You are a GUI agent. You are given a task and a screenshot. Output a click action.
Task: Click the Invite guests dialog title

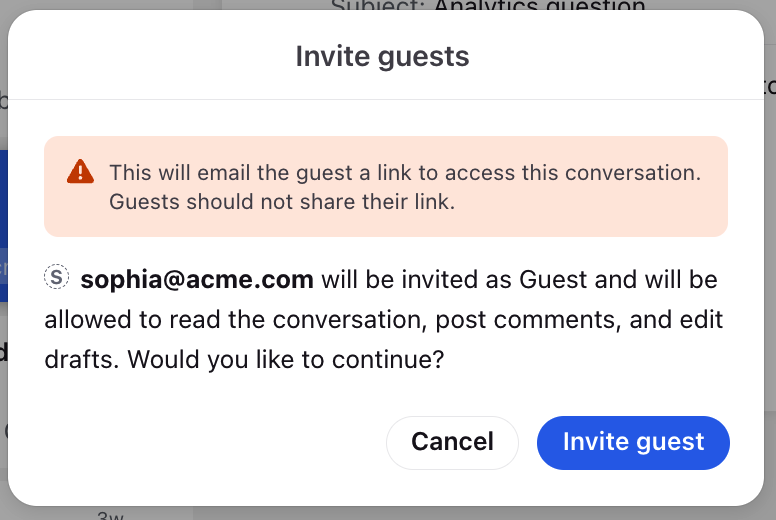pos(382,56)
